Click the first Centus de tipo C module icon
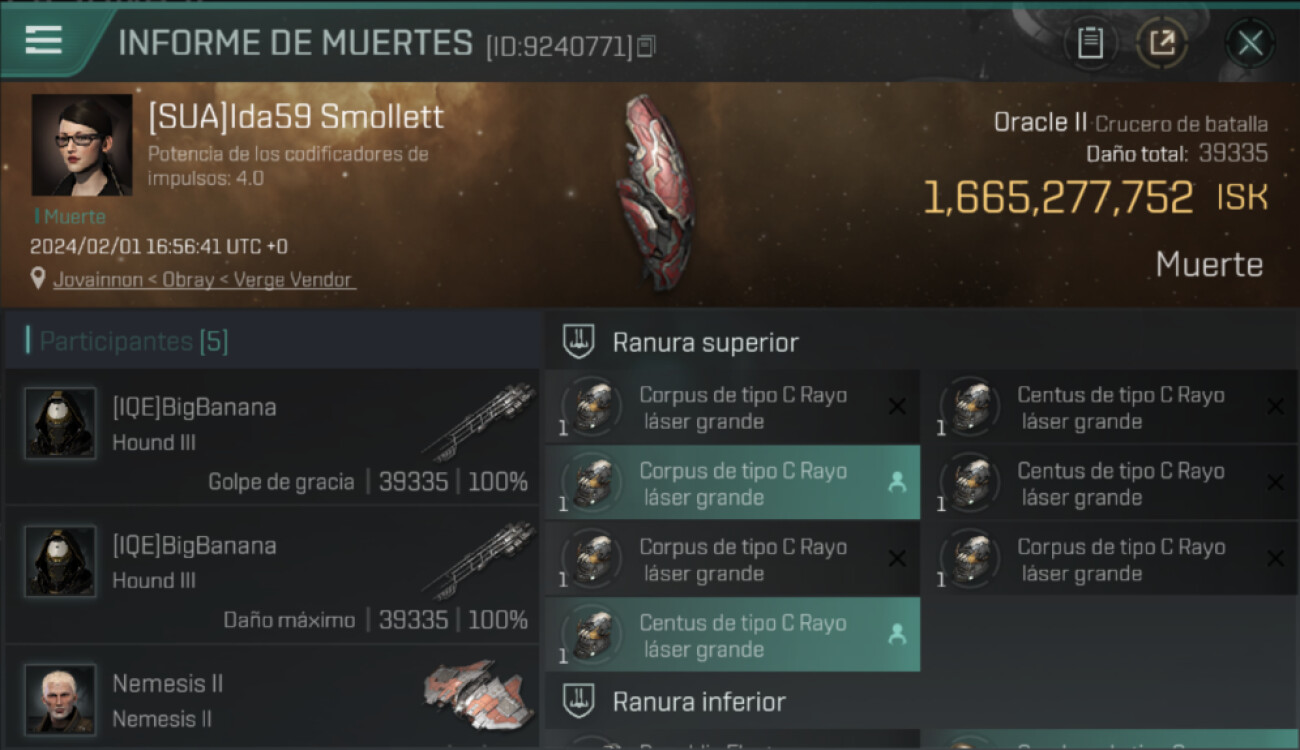The image size is (1300, 750). [x=971, y=407]
